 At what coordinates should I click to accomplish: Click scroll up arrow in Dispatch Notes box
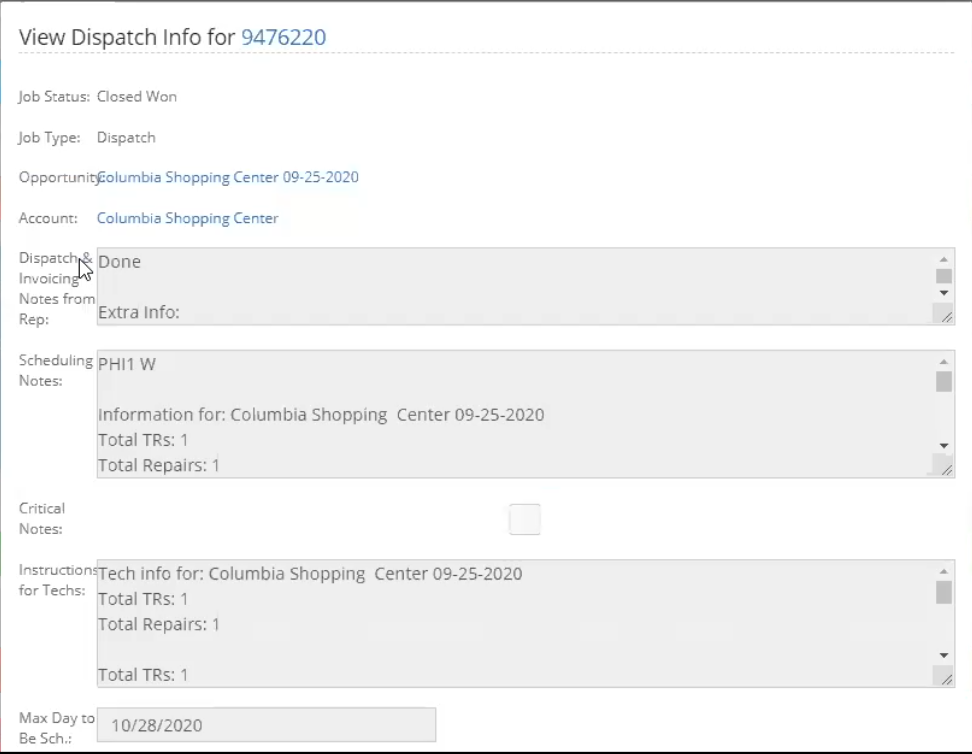[943, 259]
